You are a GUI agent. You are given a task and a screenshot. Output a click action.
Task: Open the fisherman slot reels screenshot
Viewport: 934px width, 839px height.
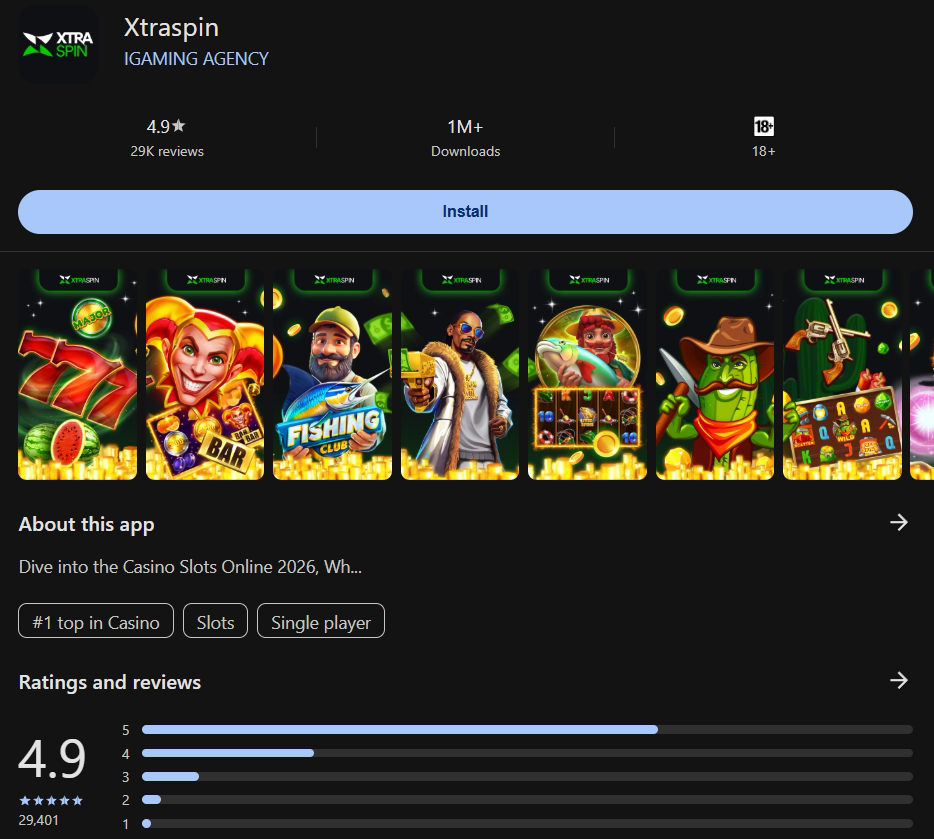(587, 375)
